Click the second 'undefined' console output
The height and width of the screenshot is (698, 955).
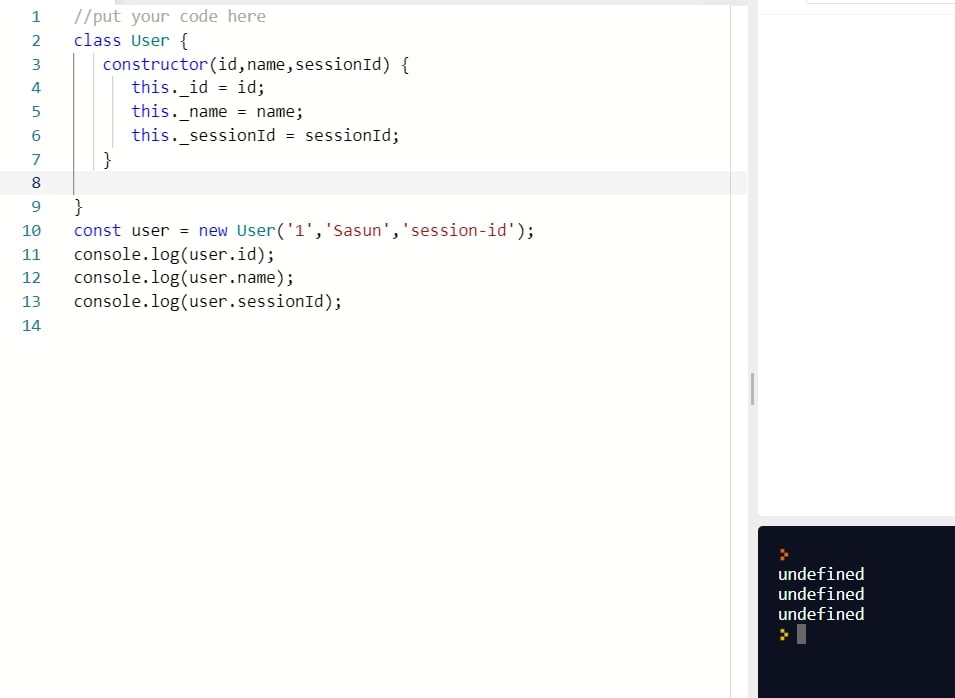click(821, 594)
